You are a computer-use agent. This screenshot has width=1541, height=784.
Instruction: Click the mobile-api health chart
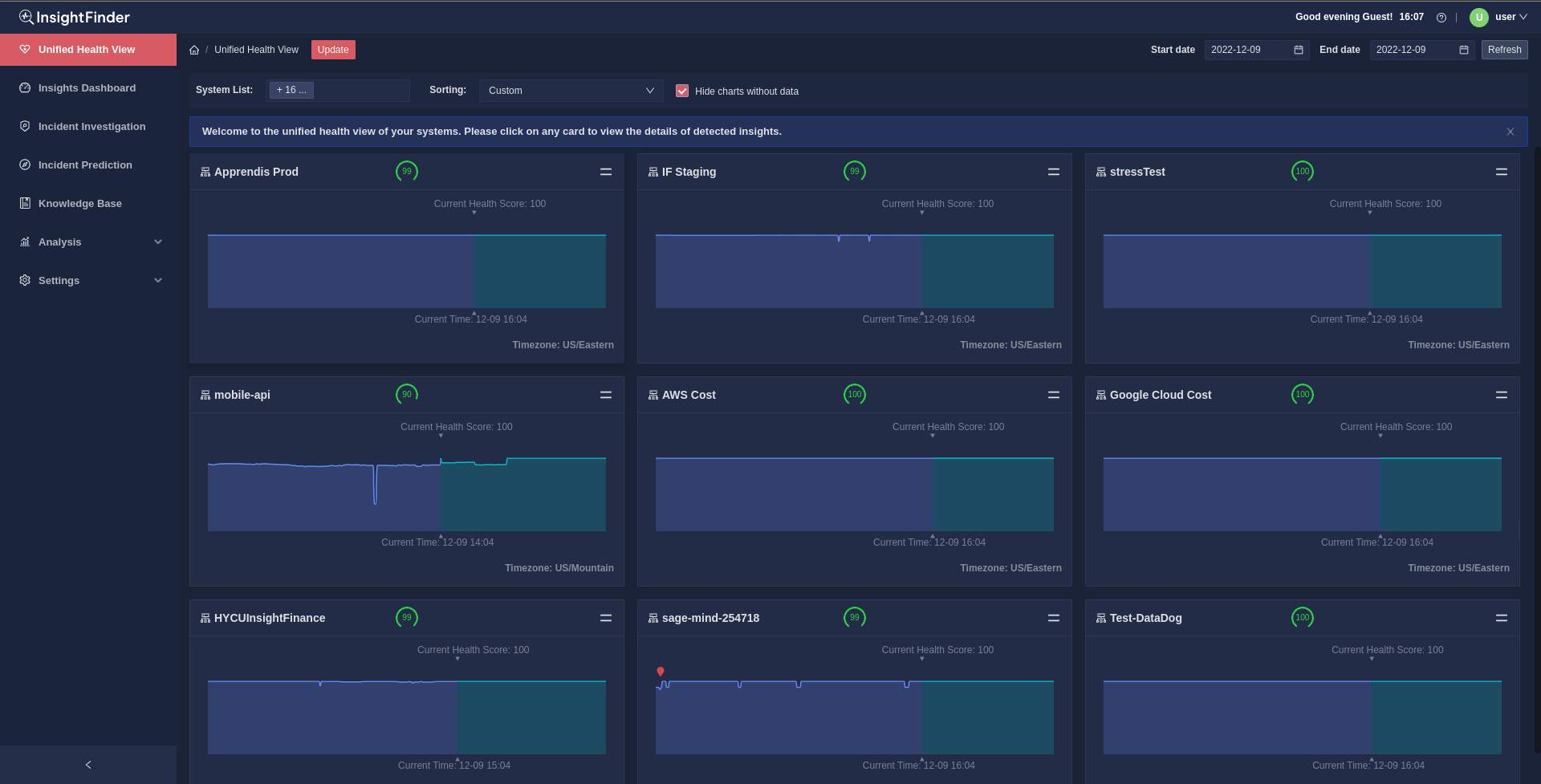click(407, 494)
